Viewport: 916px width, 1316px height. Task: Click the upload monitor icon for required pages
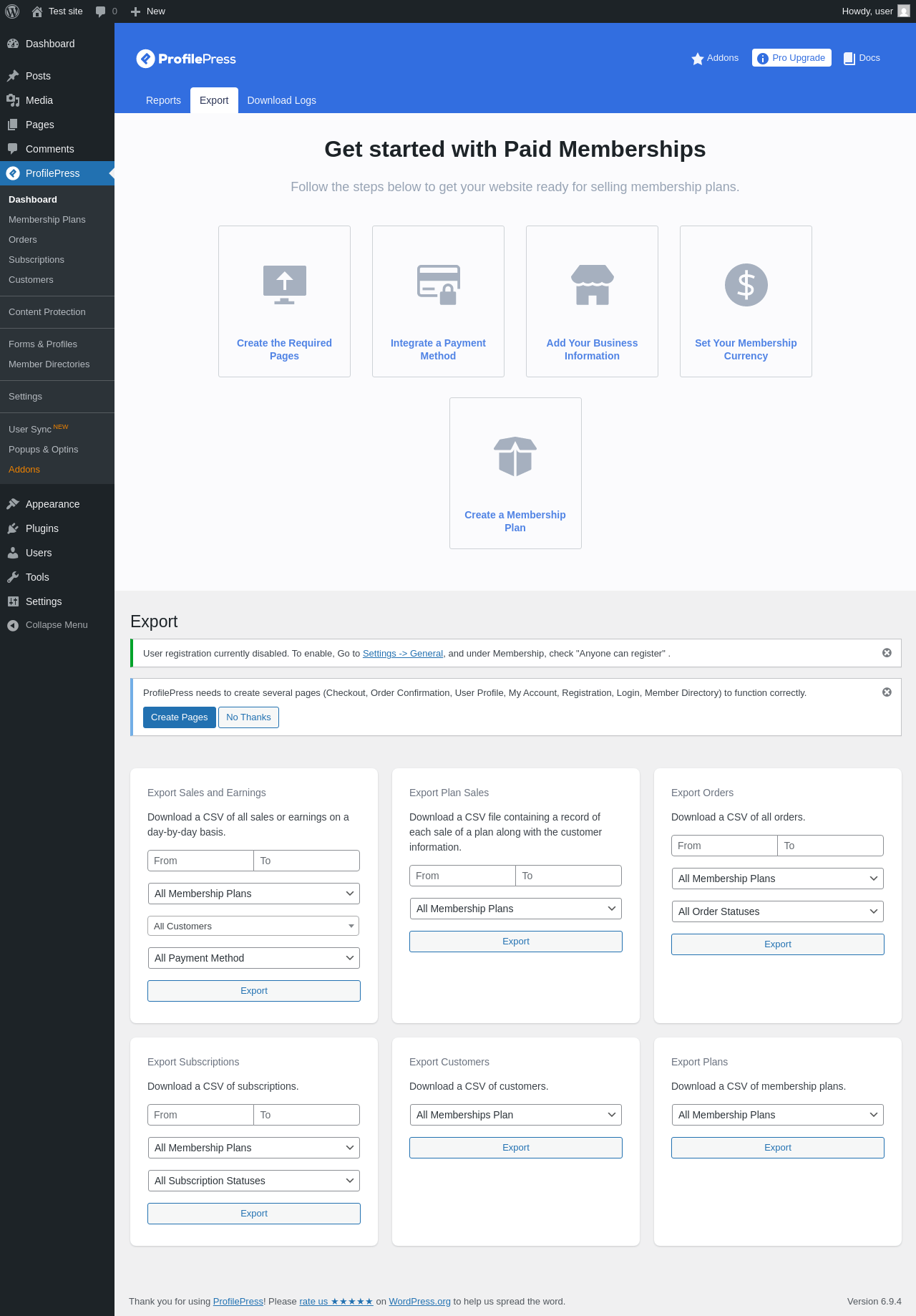[284, 285]
